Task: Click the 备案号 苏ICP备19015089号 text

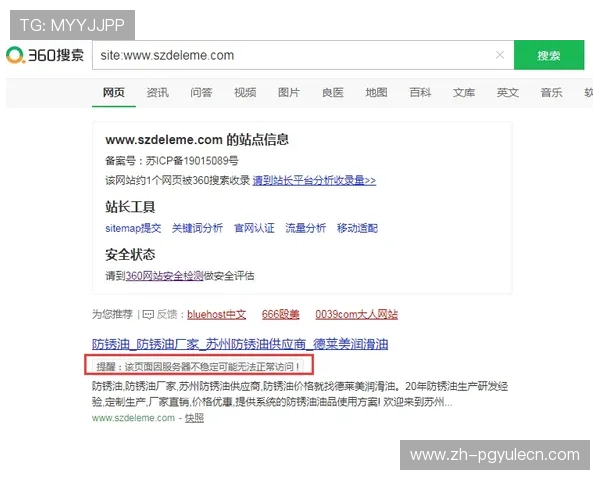Action: (172, 161)
